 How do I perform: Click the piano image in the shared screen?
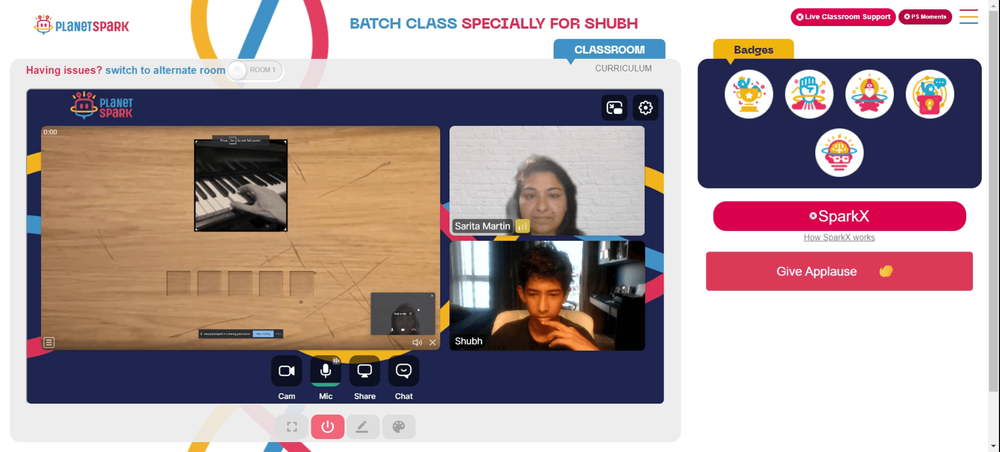coord(241,186)
